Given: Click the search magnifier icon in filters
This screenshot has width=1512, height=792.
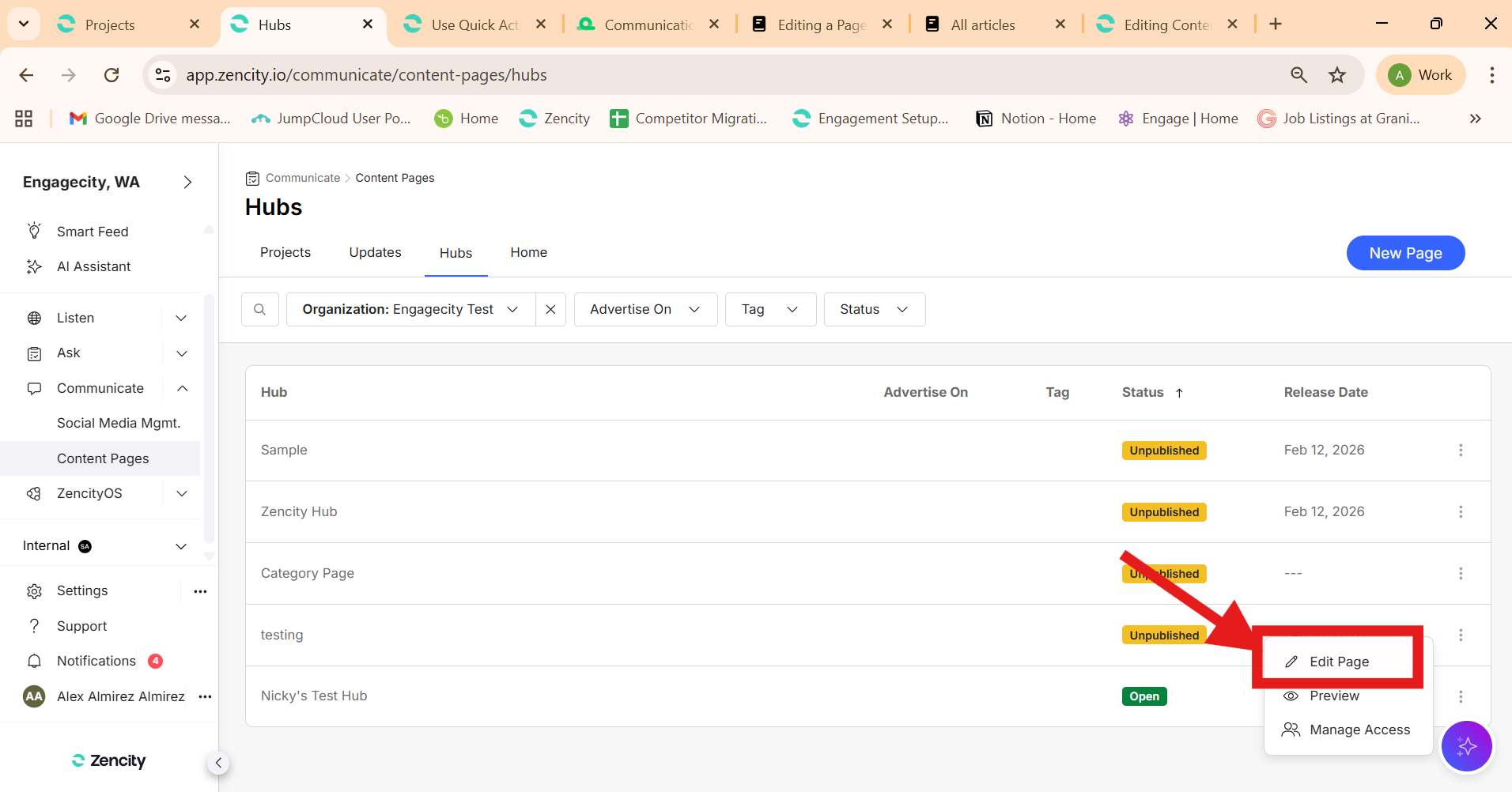Looking at the screenshot, I should point(259,310).
